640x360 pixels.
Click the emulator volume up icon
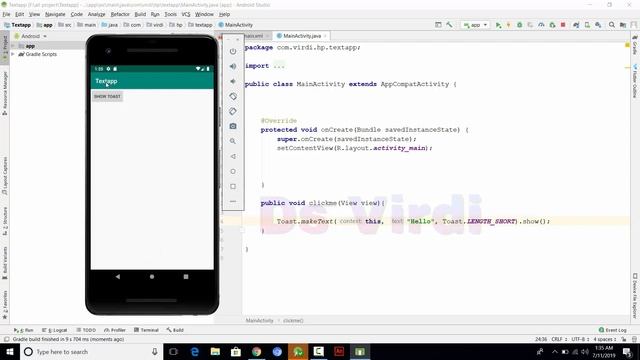tap(233, 66)
